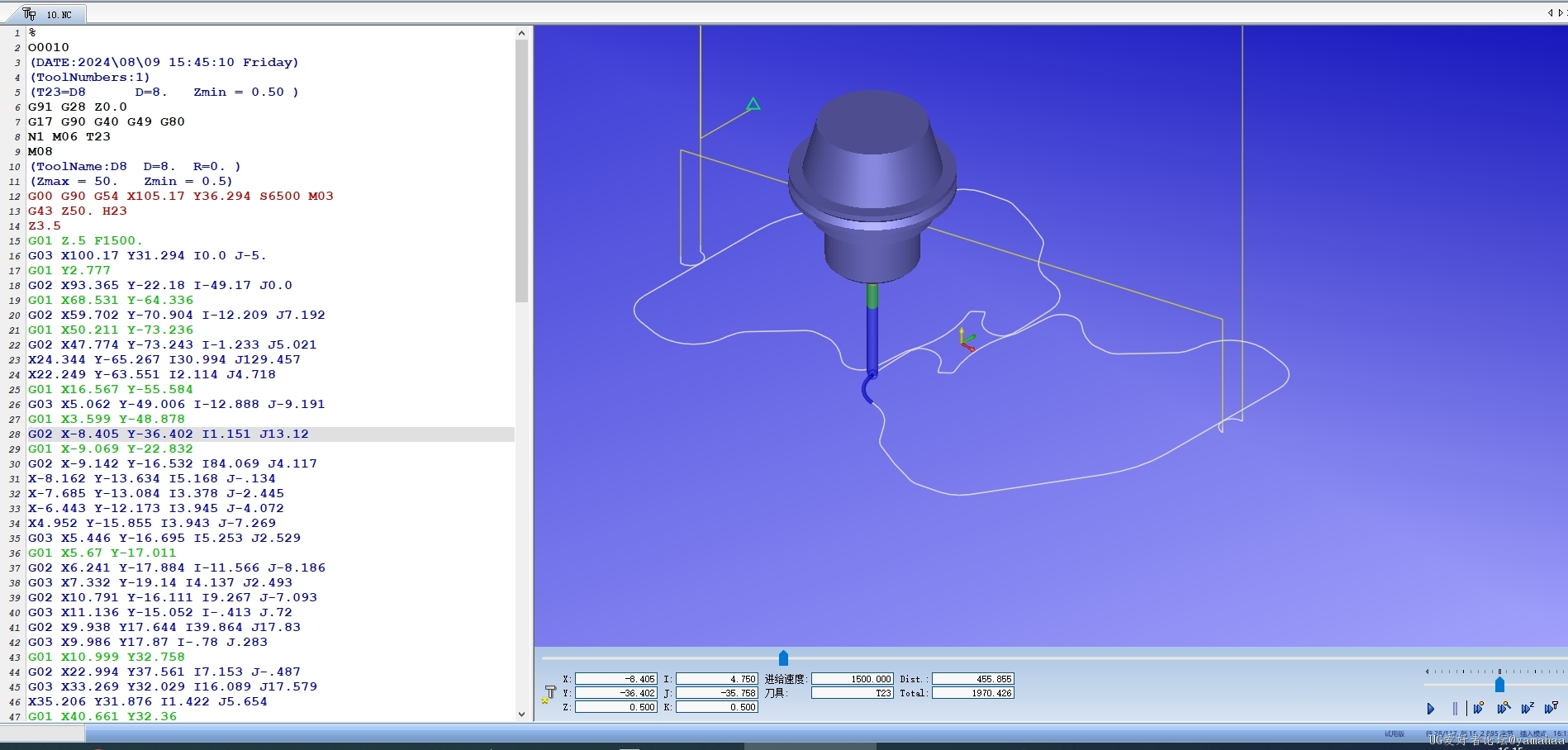Screen dimensions: 1568x750
Task: Click the M08 coolant line
Action: (40, 151)
